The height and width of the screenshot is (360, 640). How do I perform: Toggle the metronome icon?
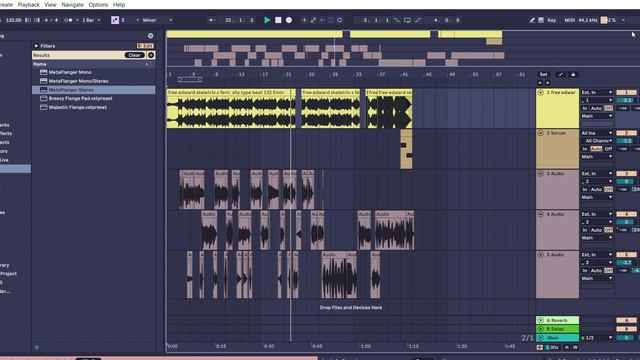69,20
